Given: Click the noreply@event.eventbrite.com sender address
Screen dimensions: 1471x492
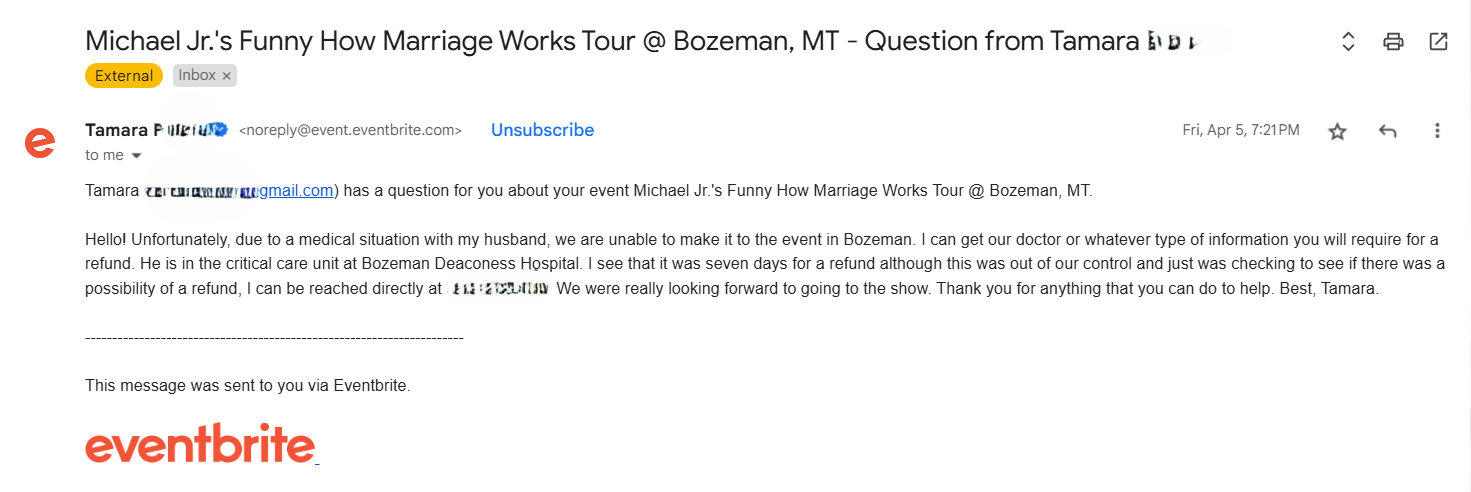Looking at the screenshot, I should [350, 130].
